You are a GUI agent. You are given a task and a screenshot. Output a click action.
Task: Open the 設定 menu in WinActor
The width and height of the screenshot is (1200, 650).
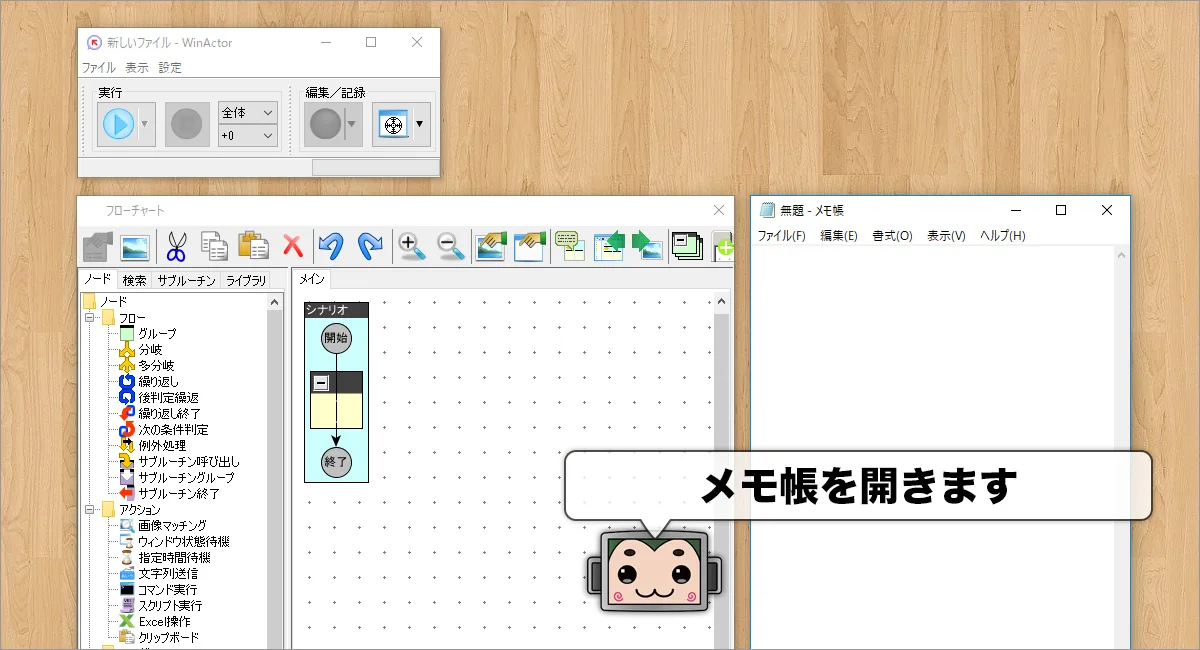click(x=170, y=68)
